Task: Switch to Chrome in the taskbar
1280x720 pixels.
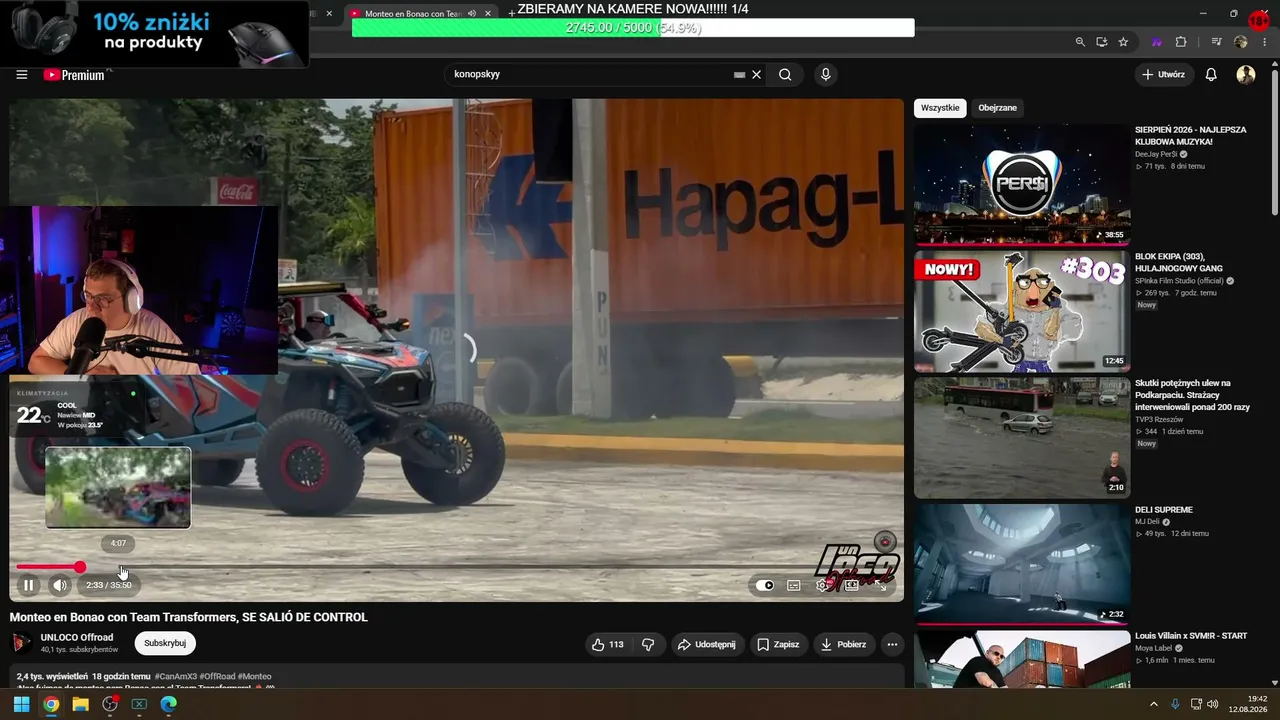Action: point(51,704)
